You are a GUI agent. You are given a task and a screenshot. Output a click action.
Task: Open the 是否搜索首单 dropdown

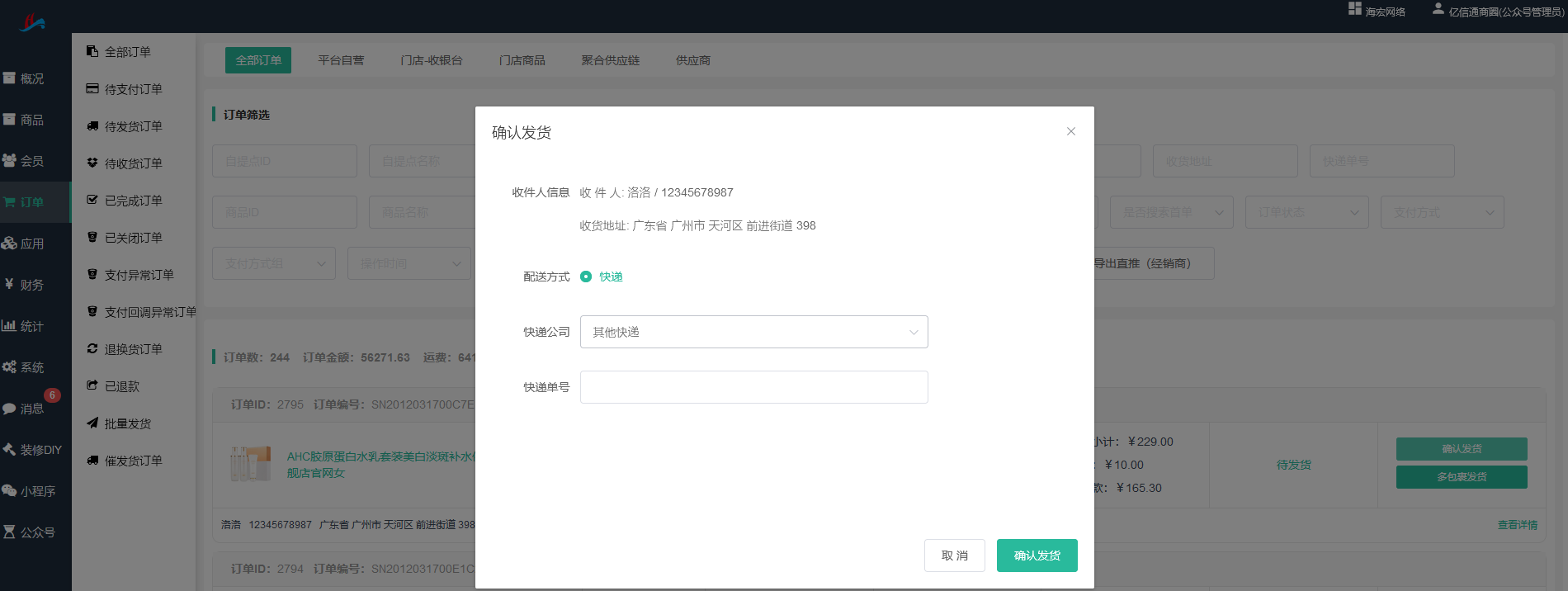click(1172, 212)
